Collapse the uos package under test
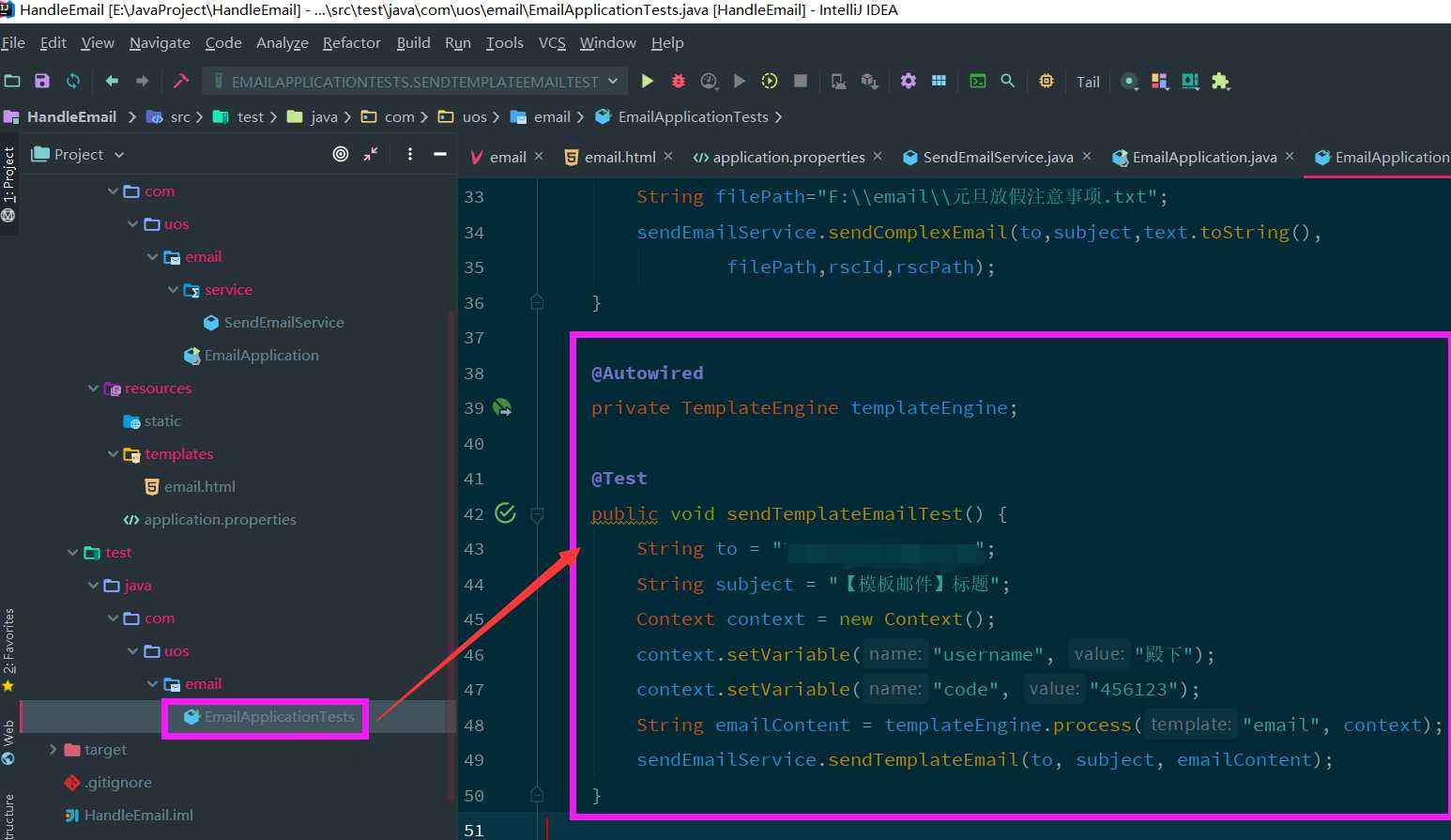 pos(132,650)
